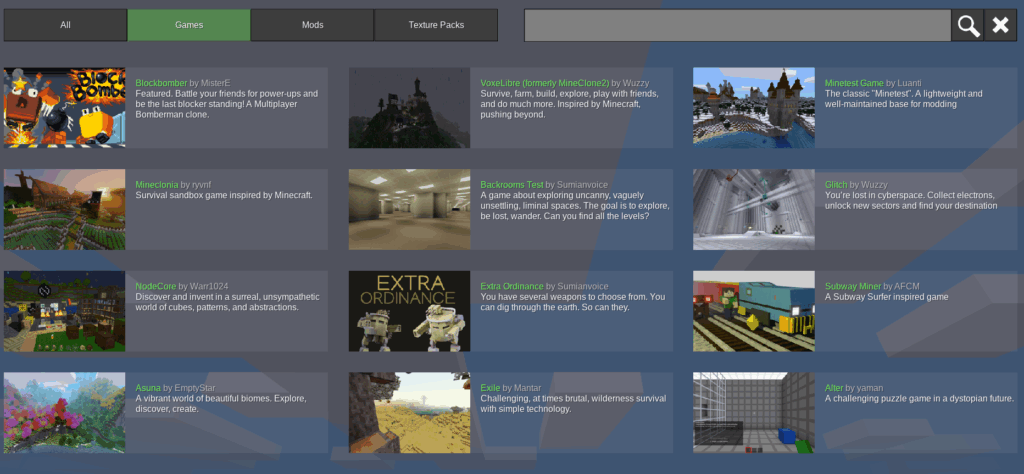Select the Games tab

tap(188, 25)
